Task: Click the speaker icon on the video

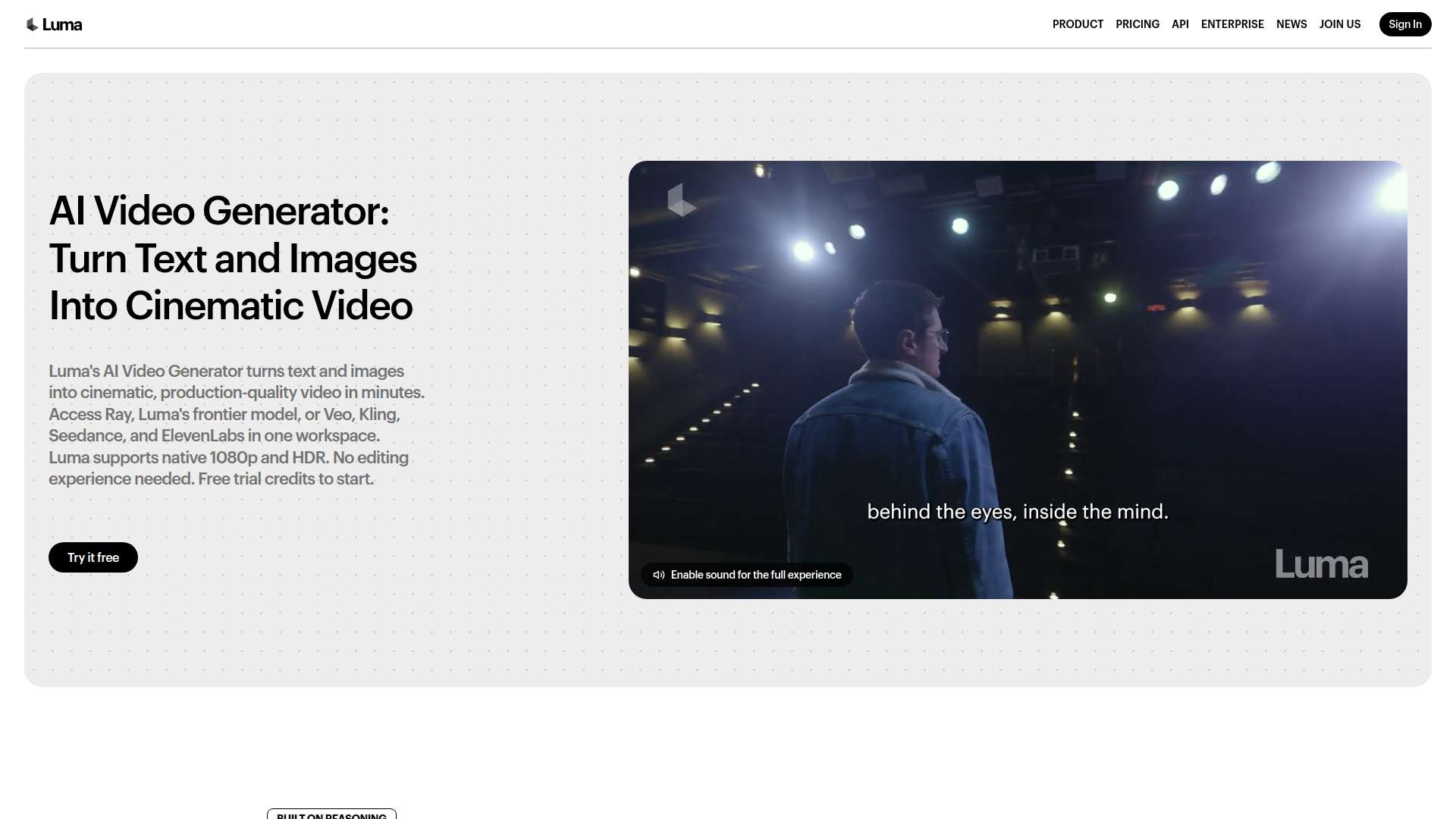Action: [x=659, y=575]
